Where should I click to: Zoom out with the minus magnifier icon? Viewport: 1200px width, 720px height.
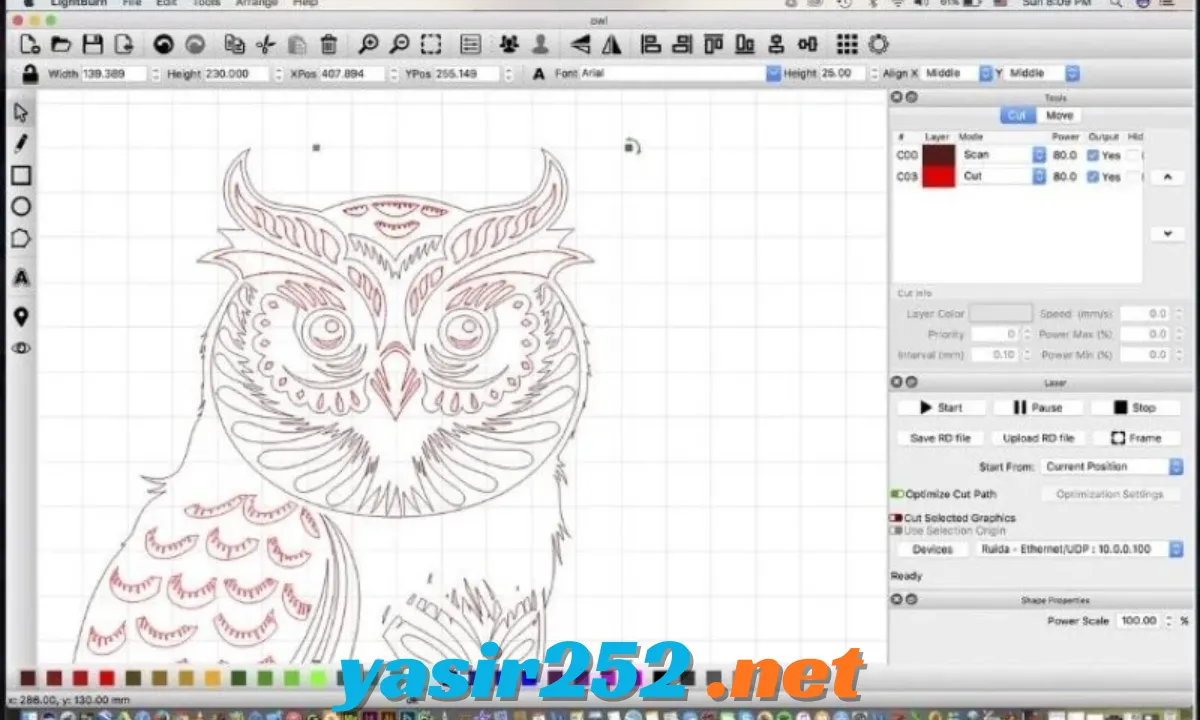399,44
